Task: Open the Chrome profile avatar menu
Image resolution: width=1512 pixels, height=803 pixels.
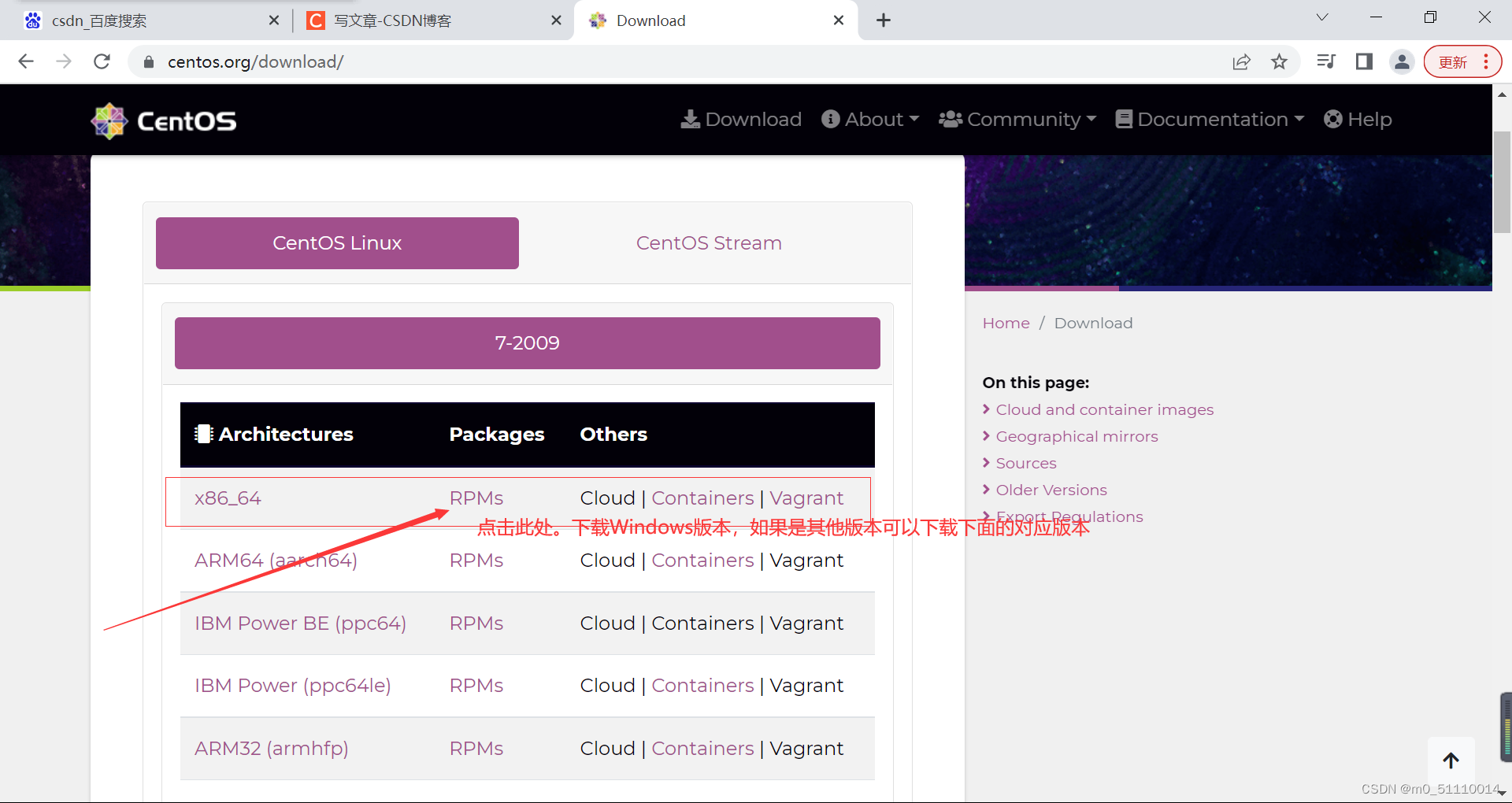Action: (1402, 61)
